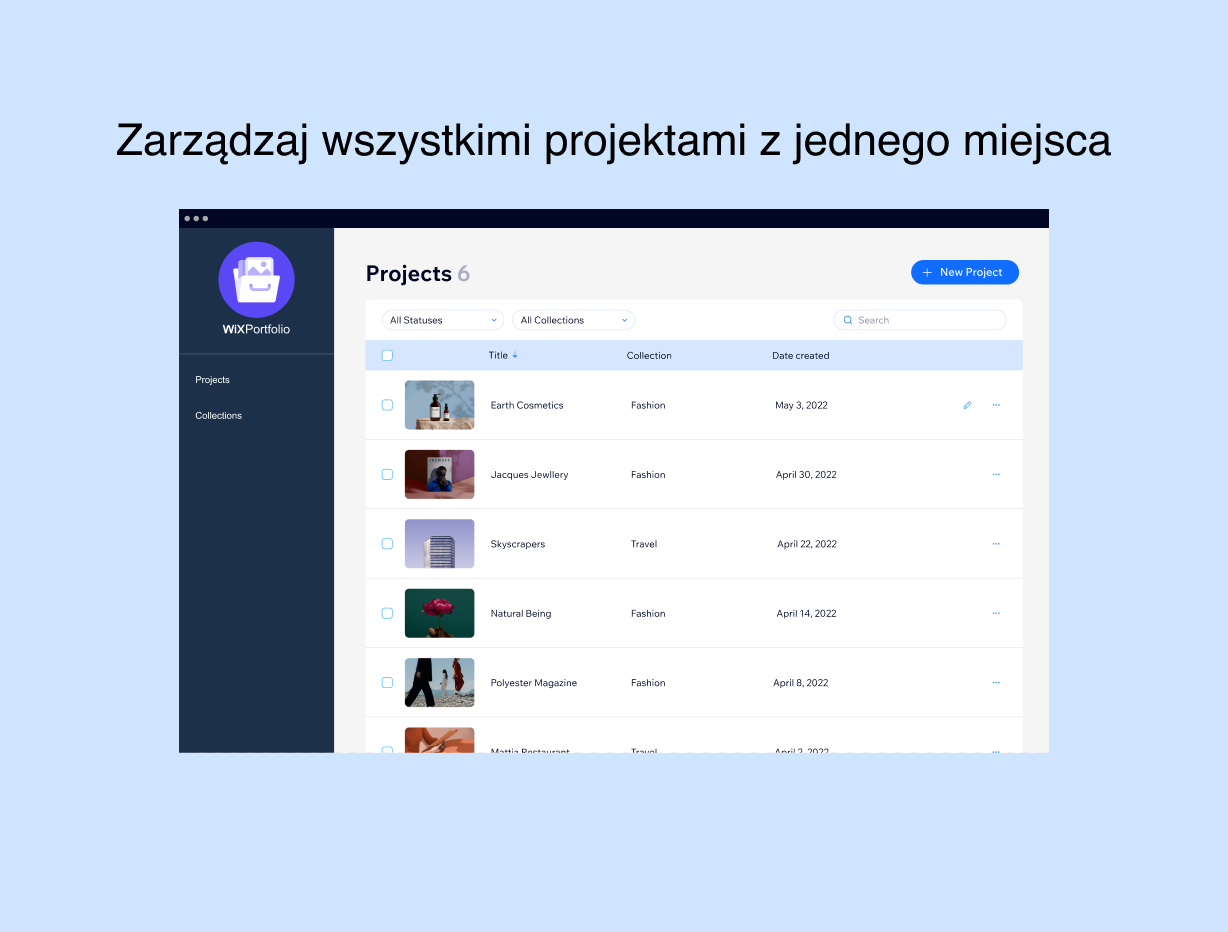Click the New Project button
Viewport: 1228px width, 932px height.
pyautogui.click(x=964, y=272)
